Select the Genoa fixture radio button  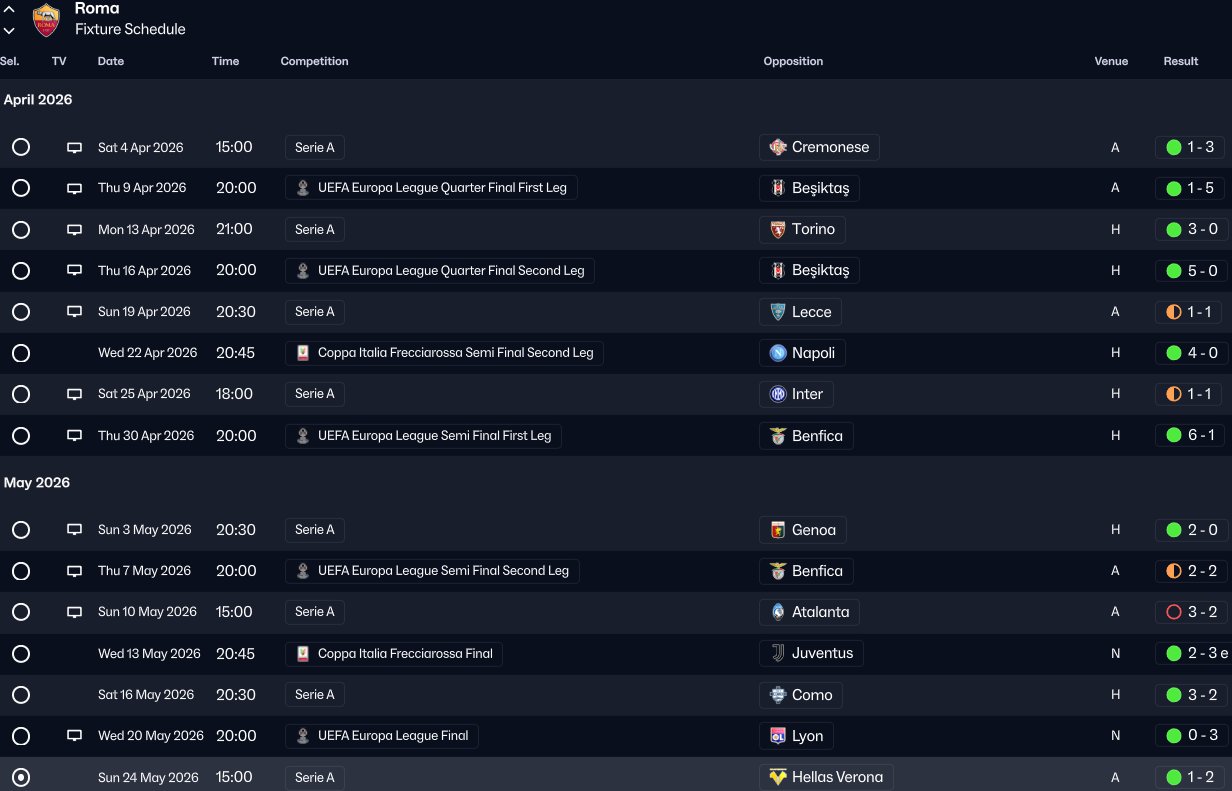(21, 530)
